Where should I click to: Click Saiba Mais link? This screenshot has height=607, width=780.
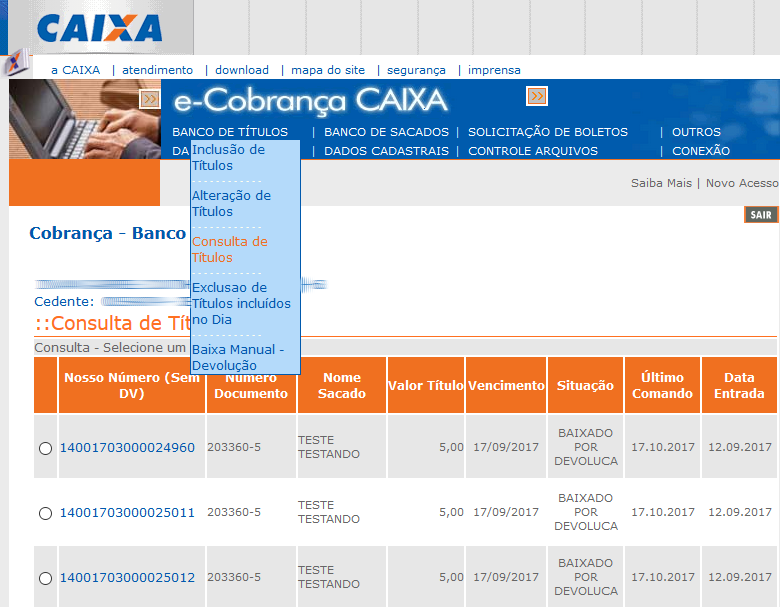tap(661, 183)
